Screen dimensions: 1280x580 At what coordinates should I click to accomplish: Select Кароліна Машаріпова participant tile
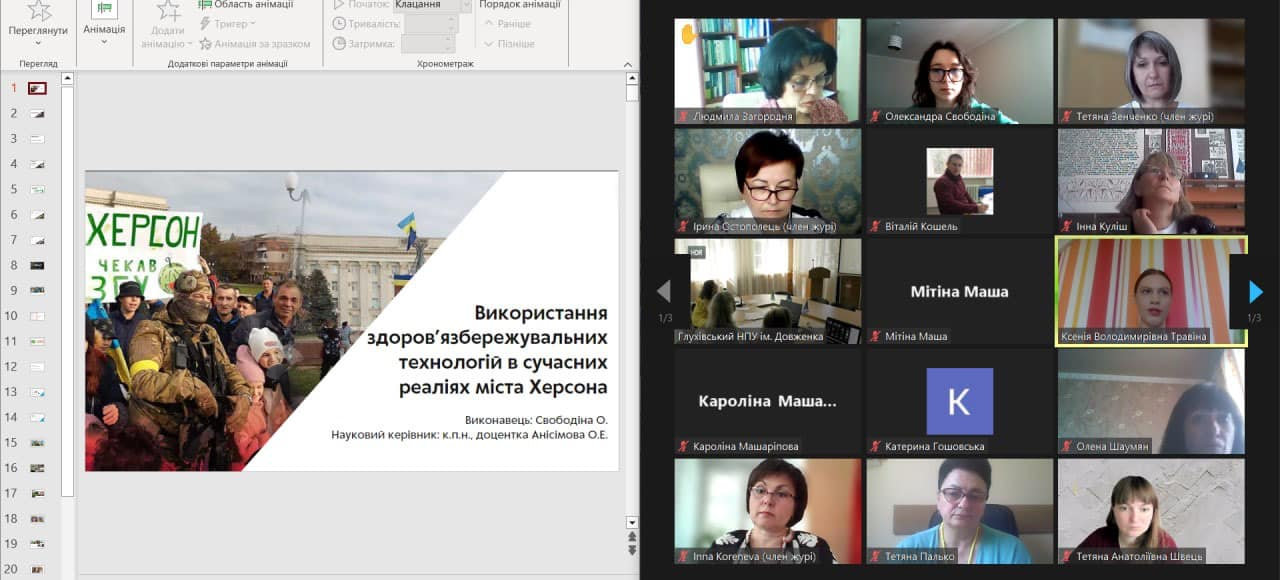(768, 401)
